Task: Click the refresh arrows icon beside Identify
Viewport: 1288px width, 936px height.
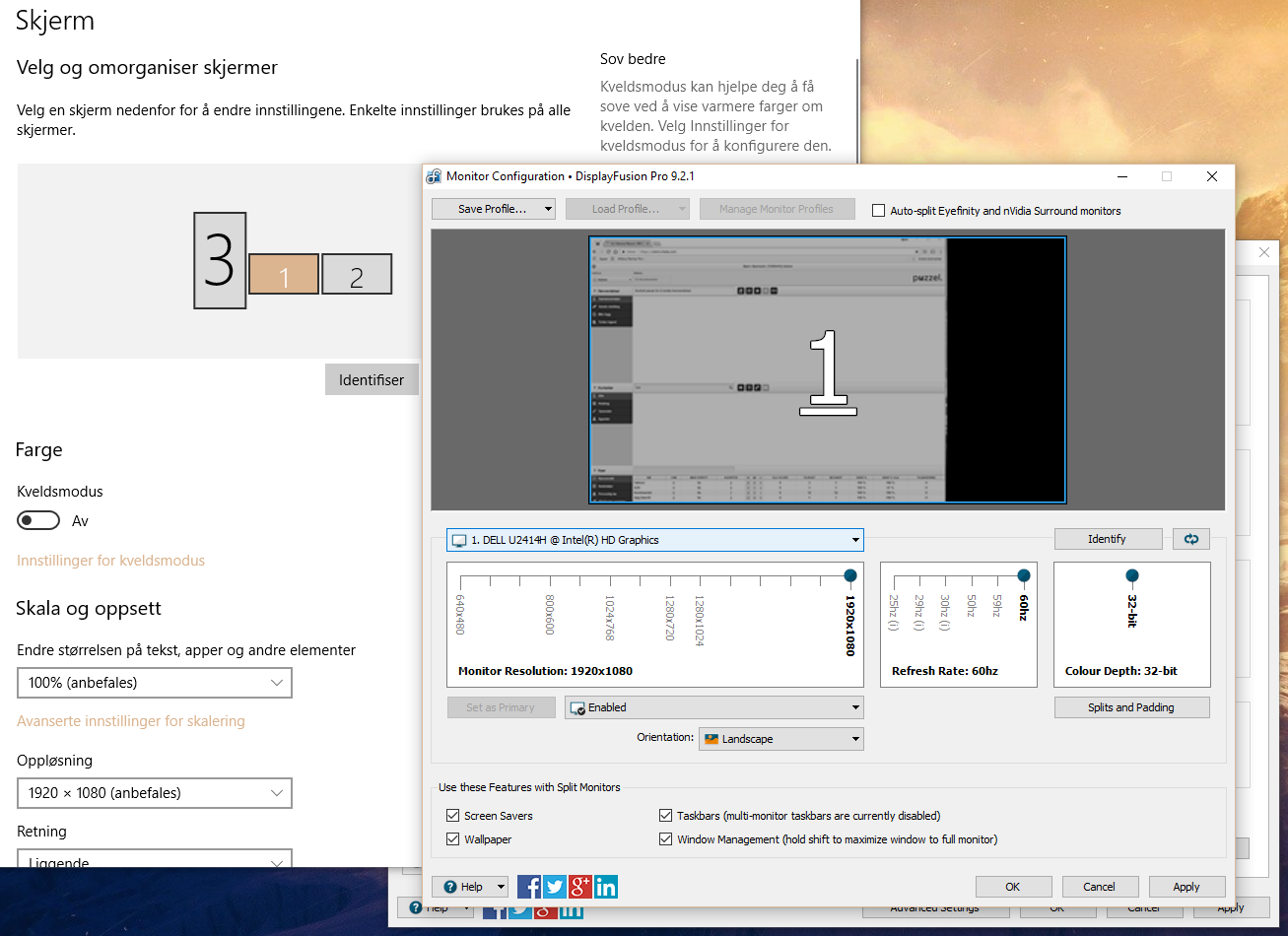Action: coord(1190,539)
